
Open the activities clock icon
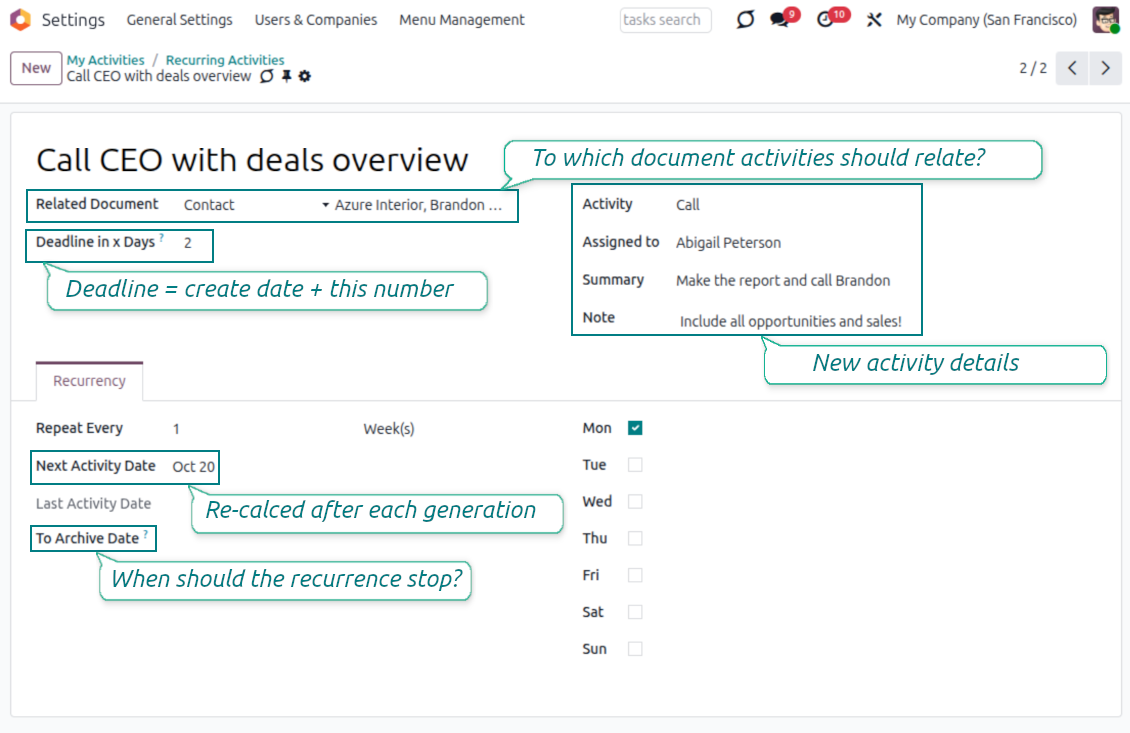tap(826, 20)
